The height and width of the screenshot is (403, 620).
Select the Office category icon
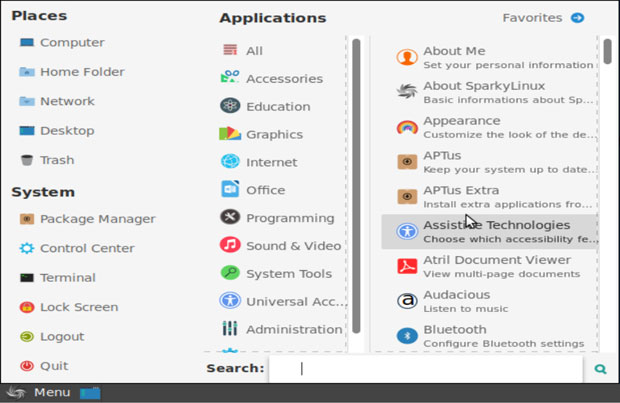(x=230, y=189)
